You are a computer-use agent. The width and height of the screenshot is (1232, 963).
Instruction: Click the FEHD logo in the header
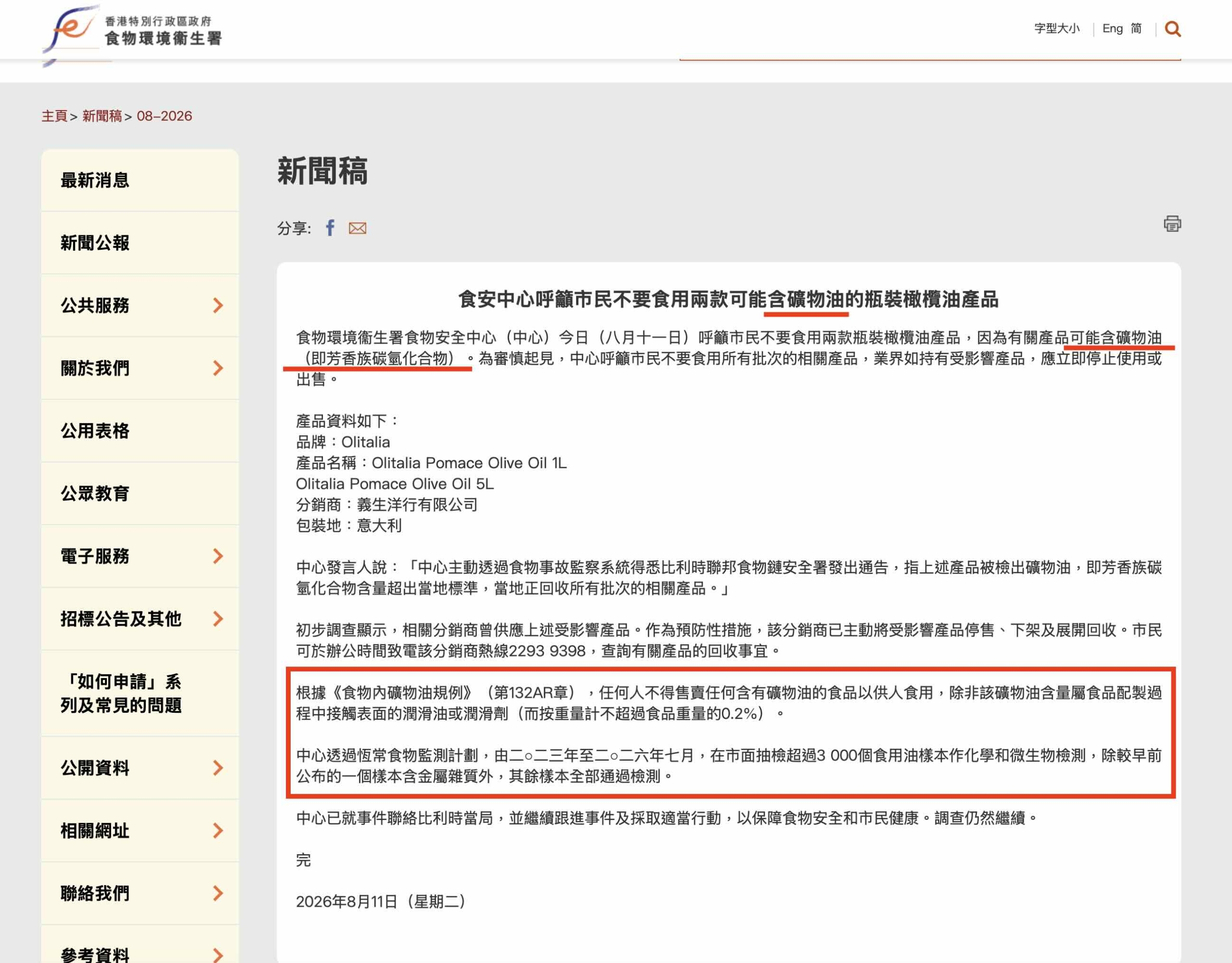(x=133, y=31)
